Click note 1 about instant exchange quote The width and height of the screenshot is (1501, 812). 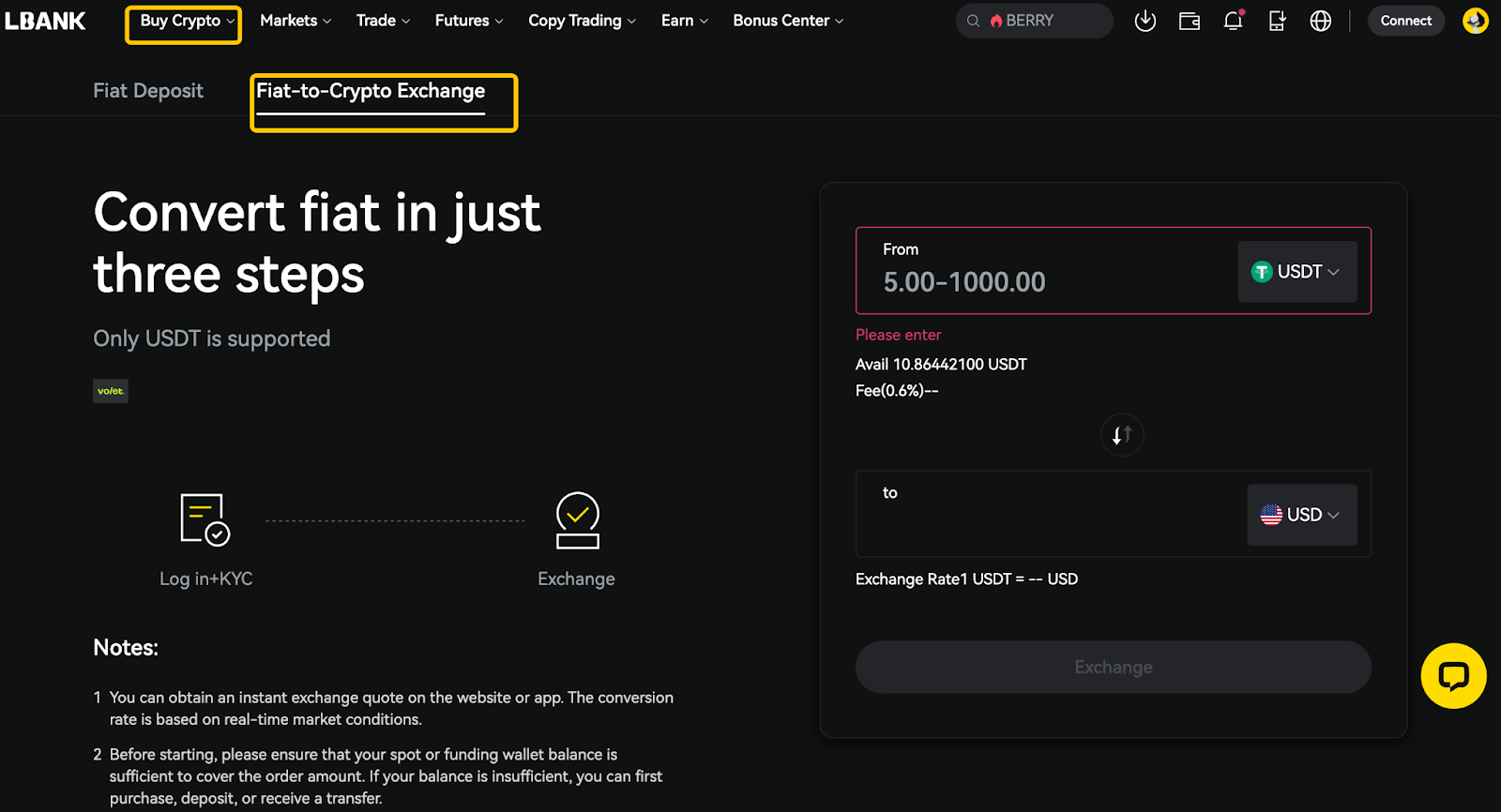(x=383, y=709)
